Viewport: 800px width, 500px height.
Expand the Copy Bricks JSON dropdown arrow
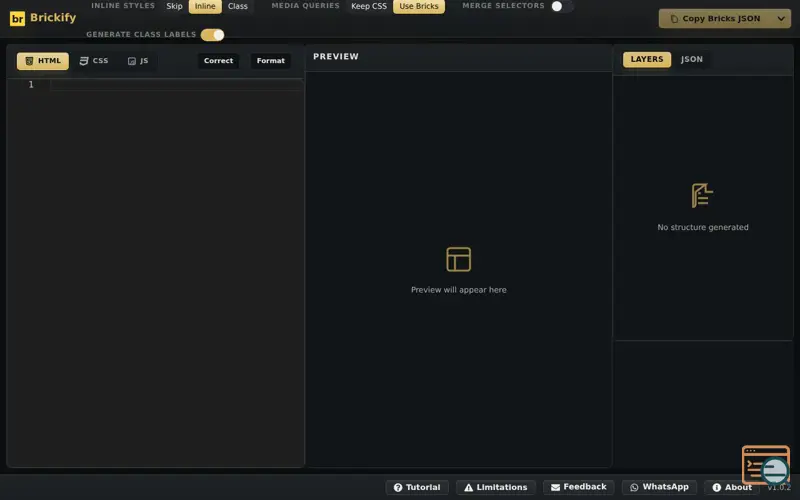point(781,18)
